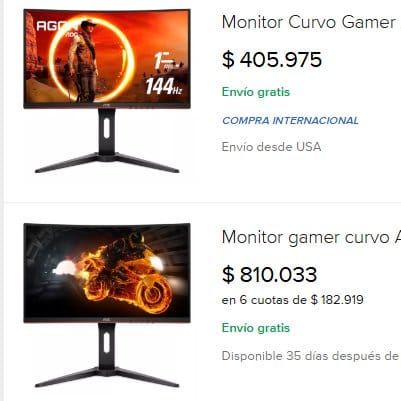The width and height of the screenshot is (401, 401).
Task: Click the 'Disponible 35 días después de' notice
Action: pos(311,356)
